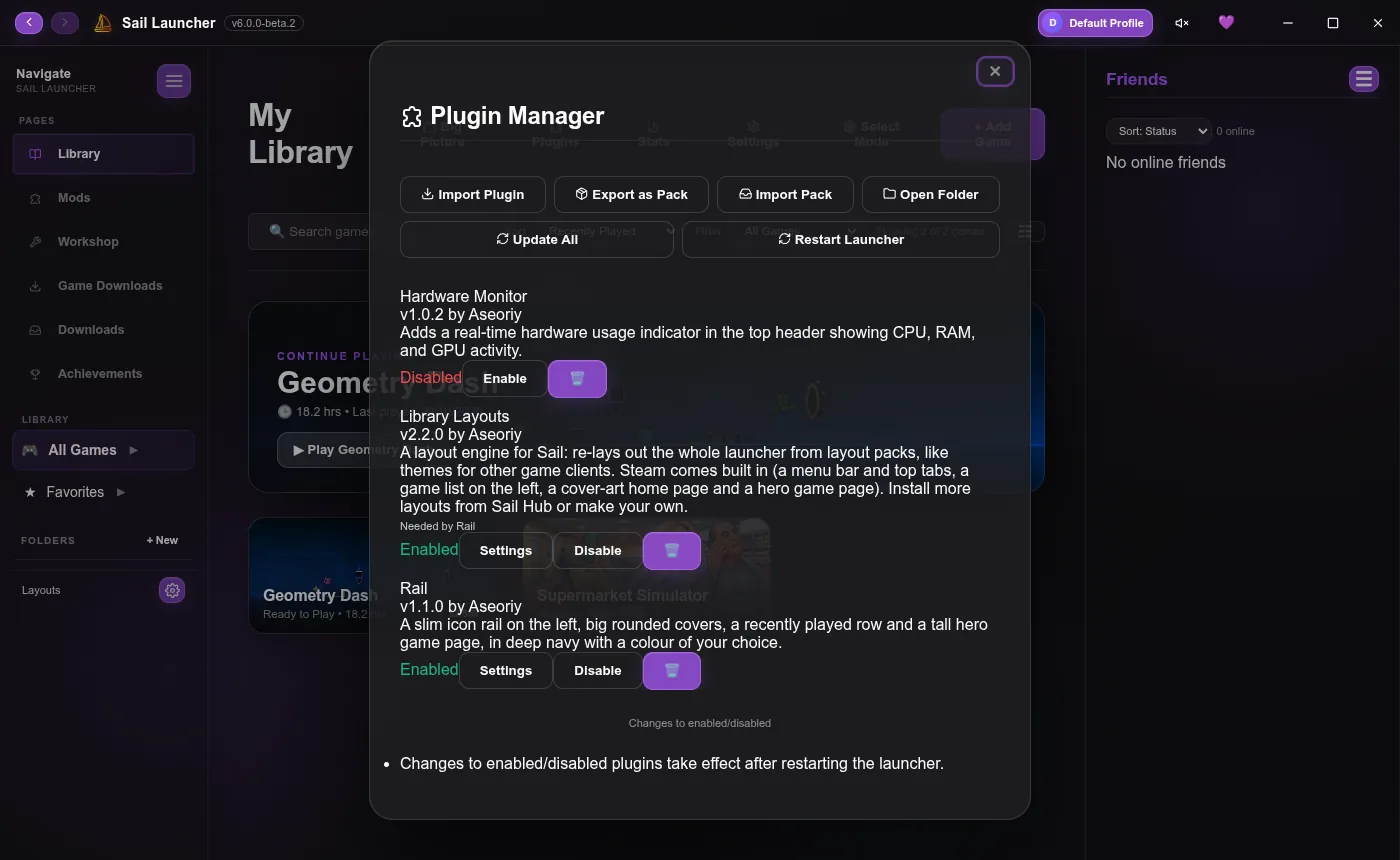Open the Workshop page
The width and height of the screenshot is (1400, 860).
(104, 242)
